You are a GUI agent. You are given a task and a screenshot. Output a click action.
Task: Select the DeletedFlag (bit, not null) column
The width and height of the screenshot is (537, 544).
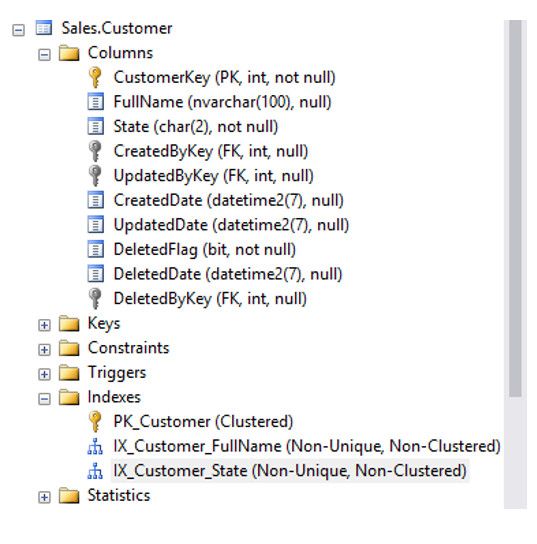[205, 250]
